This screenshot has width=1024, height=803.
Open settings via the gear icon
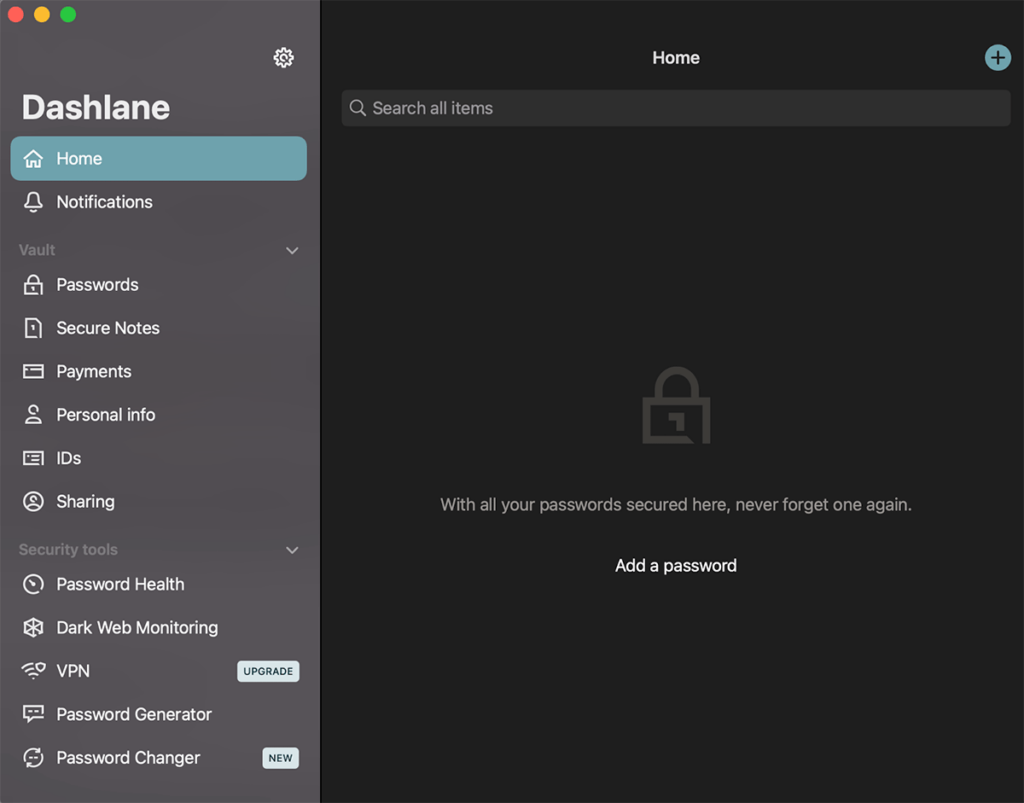point(283,58)
